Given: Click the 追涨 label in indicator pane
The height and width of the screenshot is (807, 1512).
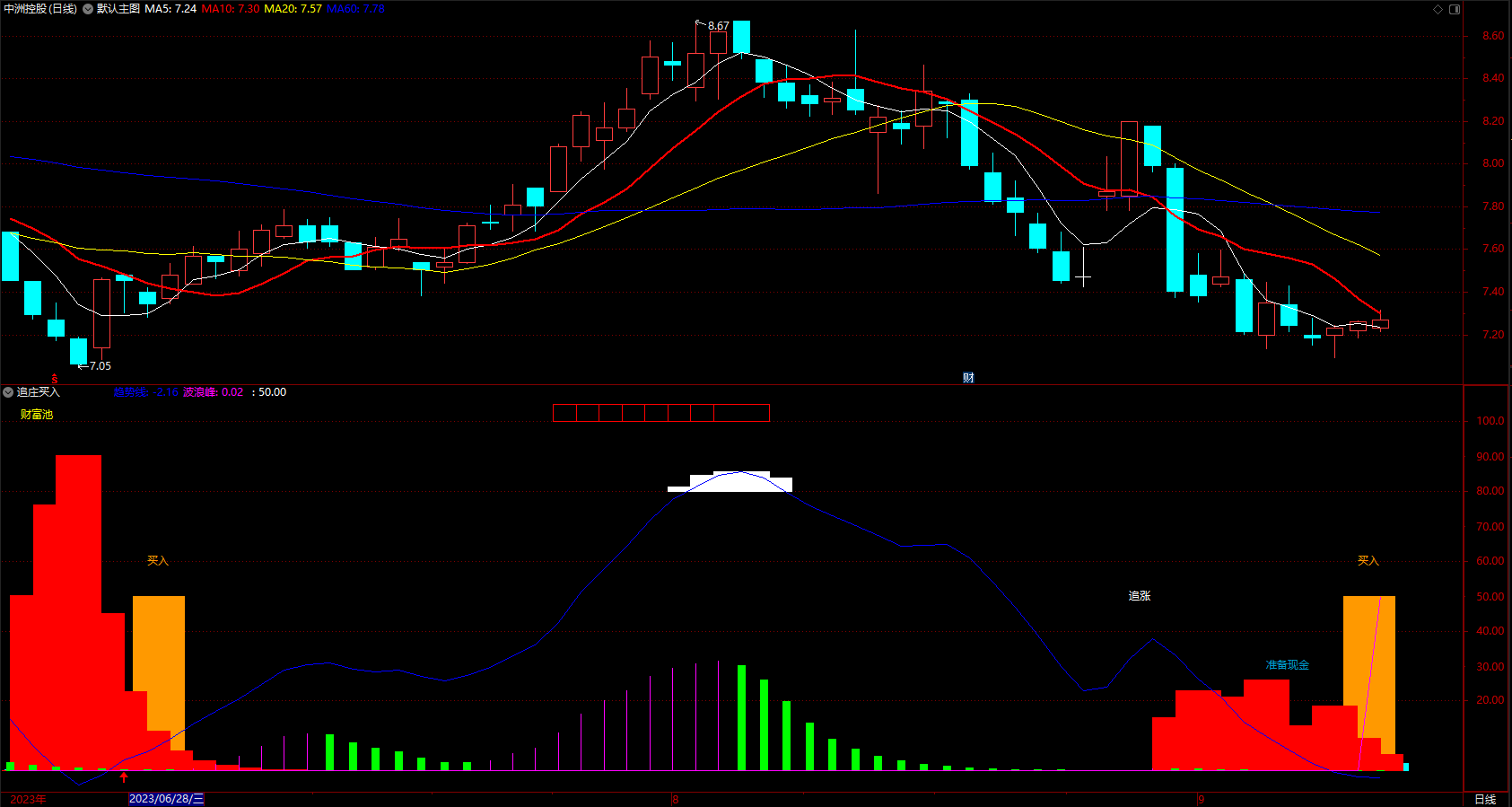Looking at the screenshot, I should coord(1140,596).
